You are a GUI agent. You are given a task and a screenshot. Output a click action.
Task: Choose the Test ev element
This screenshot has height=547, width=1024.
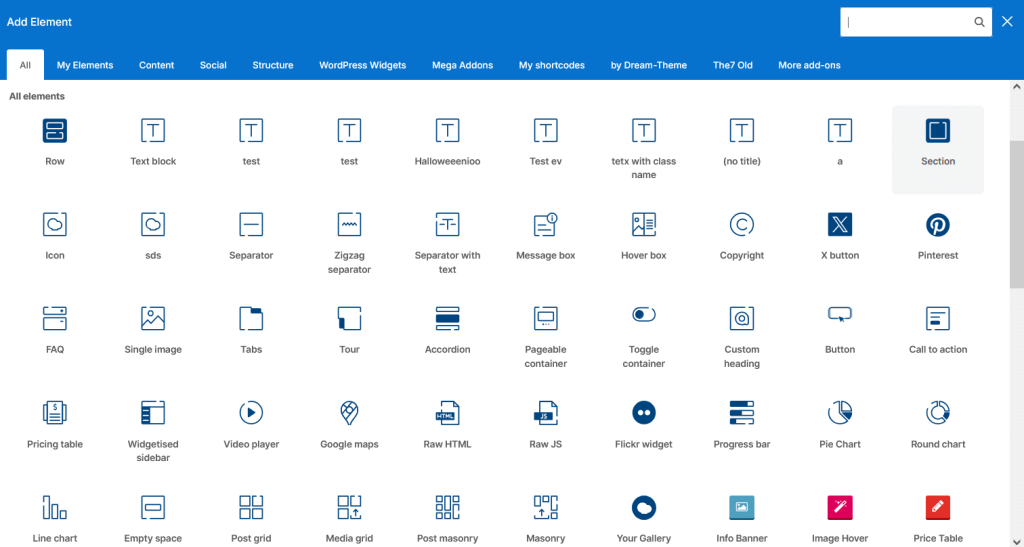pos(545,142)
